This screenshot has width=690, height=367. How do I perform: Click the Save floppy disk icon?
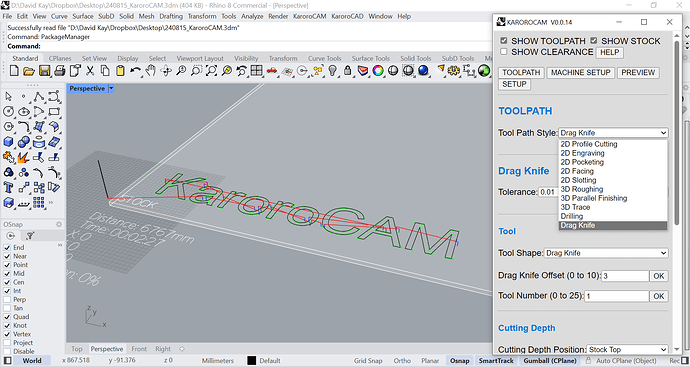pos(44,70)
